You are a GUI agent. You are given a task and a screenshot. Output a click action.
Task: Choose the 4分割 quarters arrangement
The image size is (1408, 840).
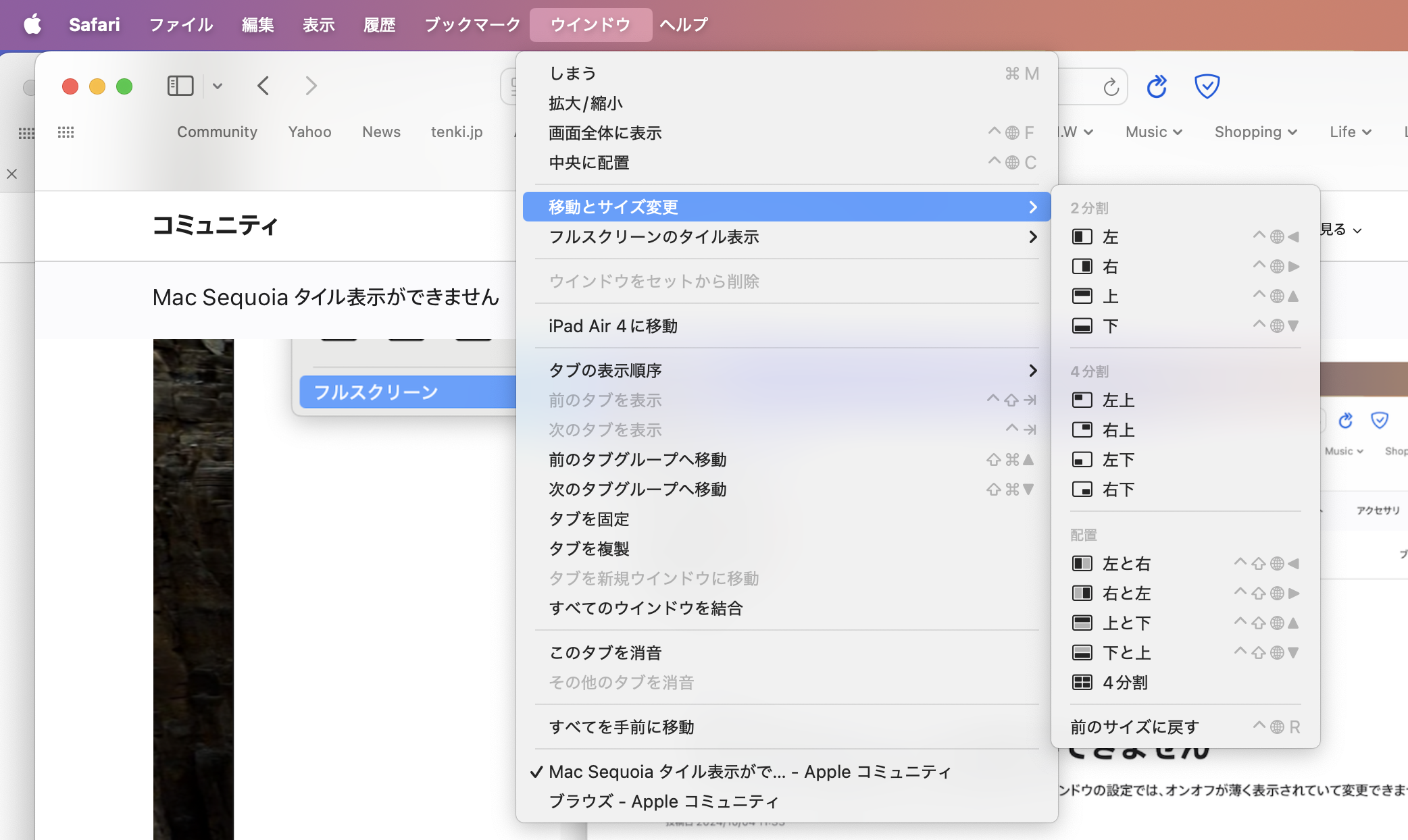[x=1124, y=683]
